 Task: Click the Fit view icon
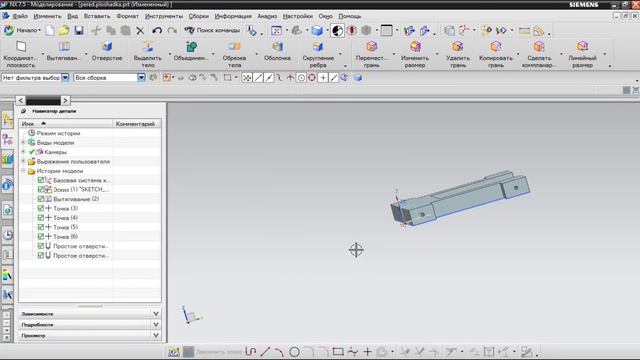point(276,31)
